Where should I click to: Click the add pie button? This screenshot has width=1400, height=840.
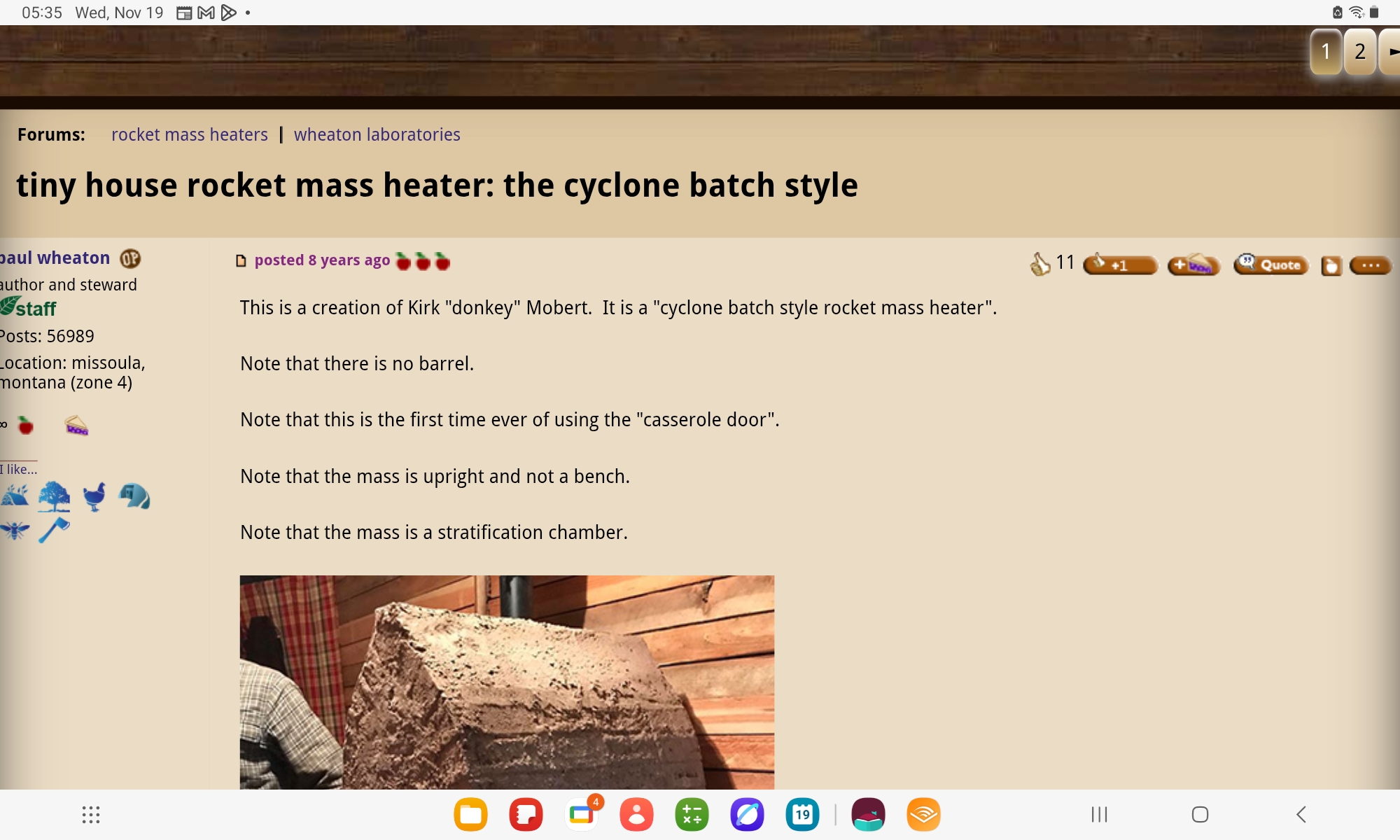coord(1193,265)
